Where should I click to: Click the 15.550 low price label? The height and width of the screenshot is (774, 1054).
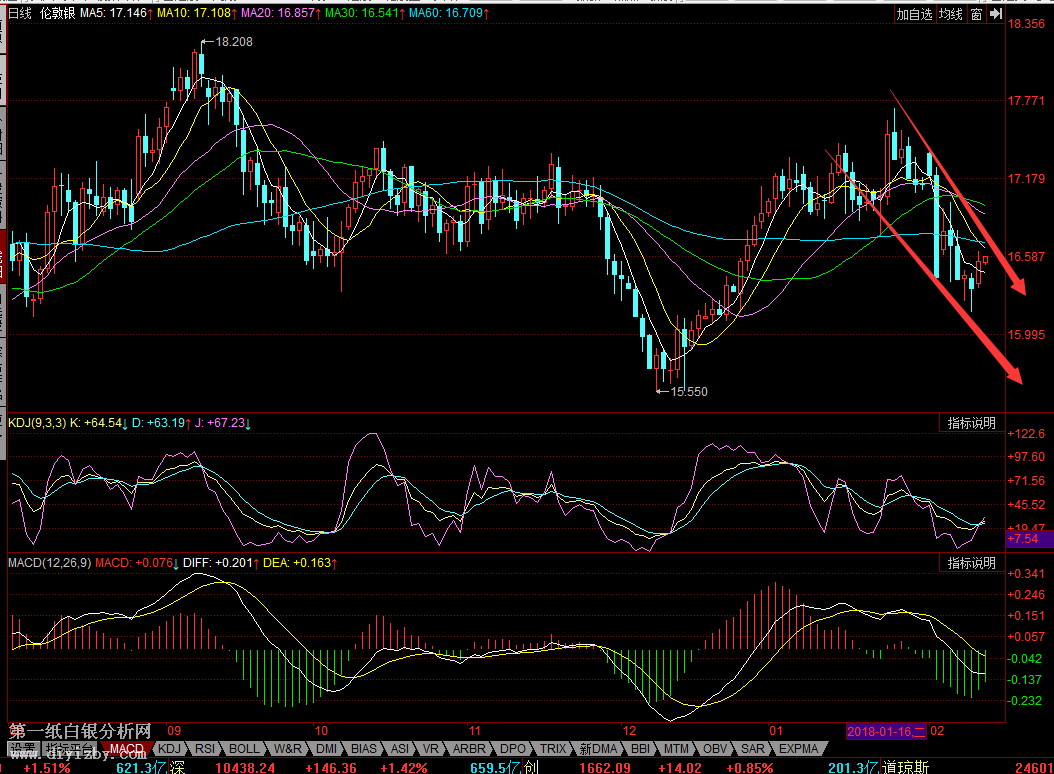pyautogui.click(x=688, y=391)
